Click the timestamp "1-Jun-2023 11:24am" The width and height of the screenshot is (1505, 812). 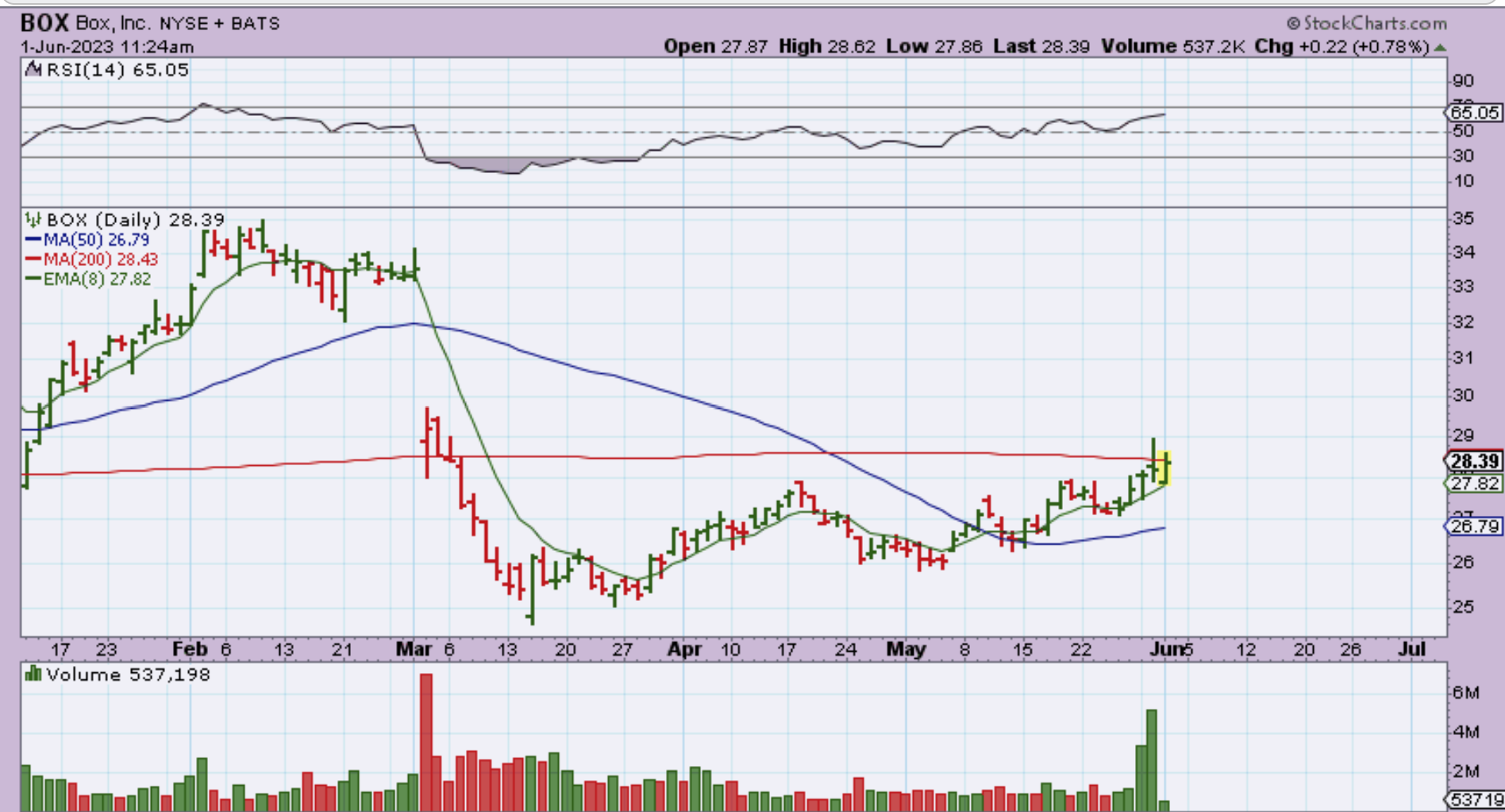tap(107, 47)
